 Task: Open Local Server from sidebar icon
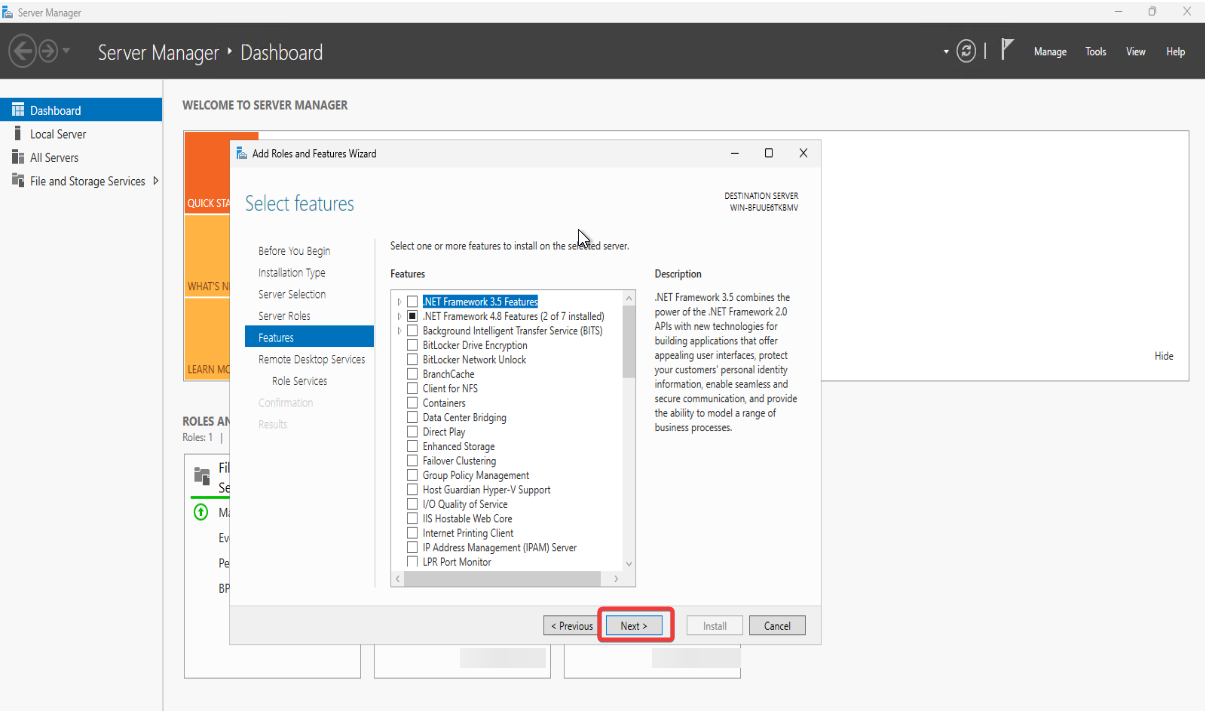17,134
